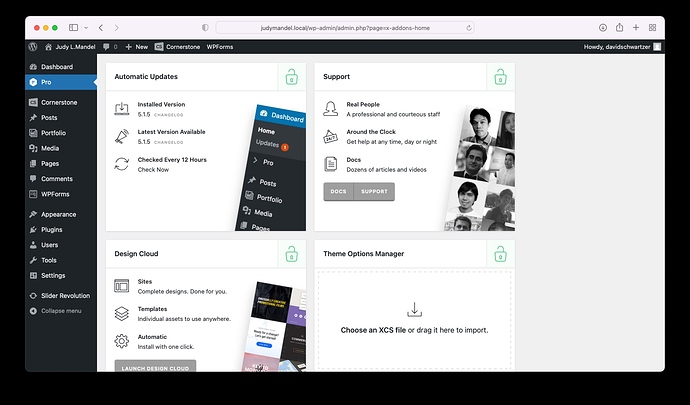Click the SUPPORT button

(x=374, y=191)
